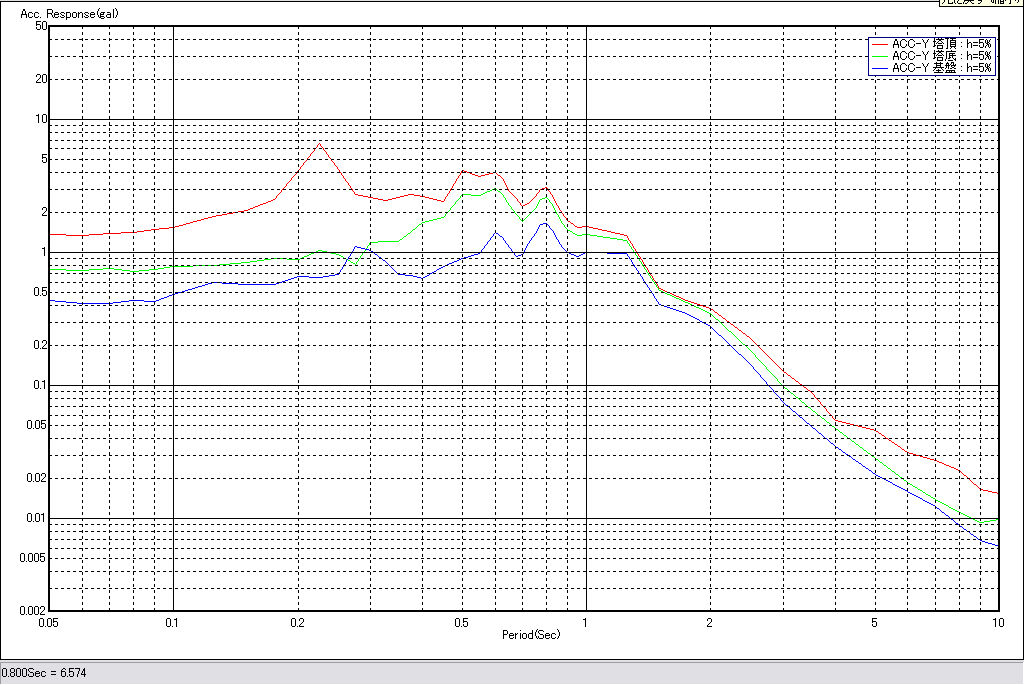Click the 0.002 label on the vertical axis

(35, 610)
